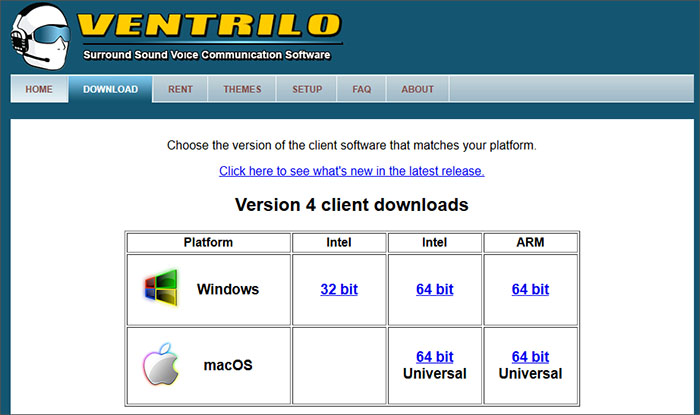The width and height of the screenshot is (700, 415).
Task: Open the SETUP tab
Action: click(307, 89)
